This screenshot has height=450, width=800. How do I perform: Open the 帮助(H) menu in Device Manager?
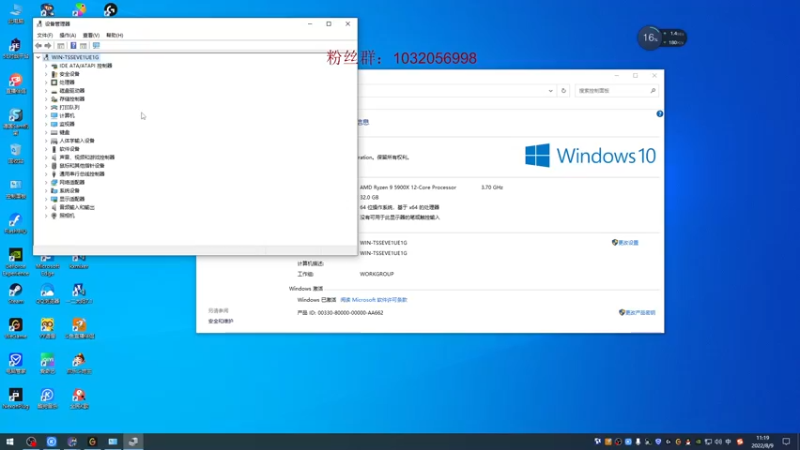tap(114, 35)
